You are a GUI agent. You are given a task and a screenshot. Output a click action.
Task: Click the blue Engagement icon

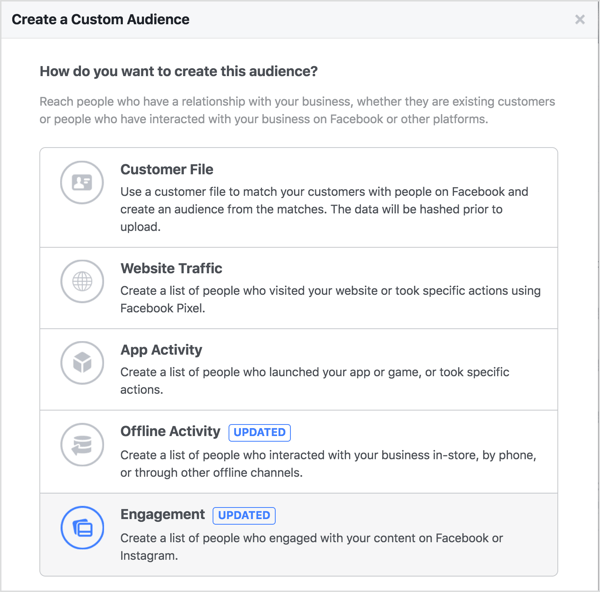(82, 528)
